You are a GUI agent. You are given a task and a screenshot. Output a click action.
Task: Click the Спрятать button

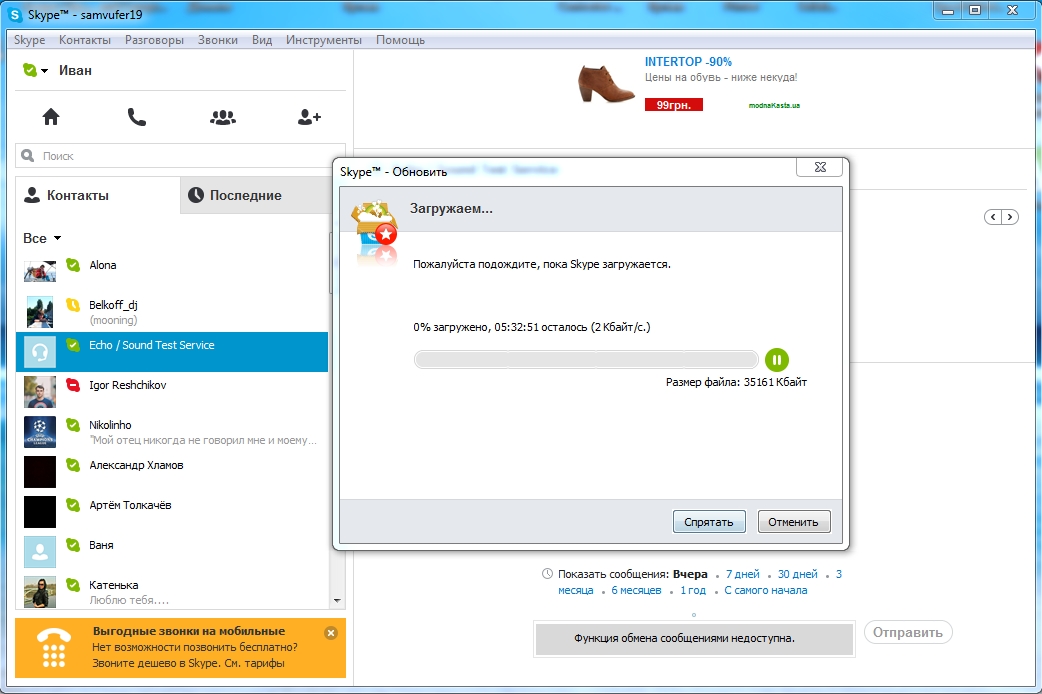point(709,522)
